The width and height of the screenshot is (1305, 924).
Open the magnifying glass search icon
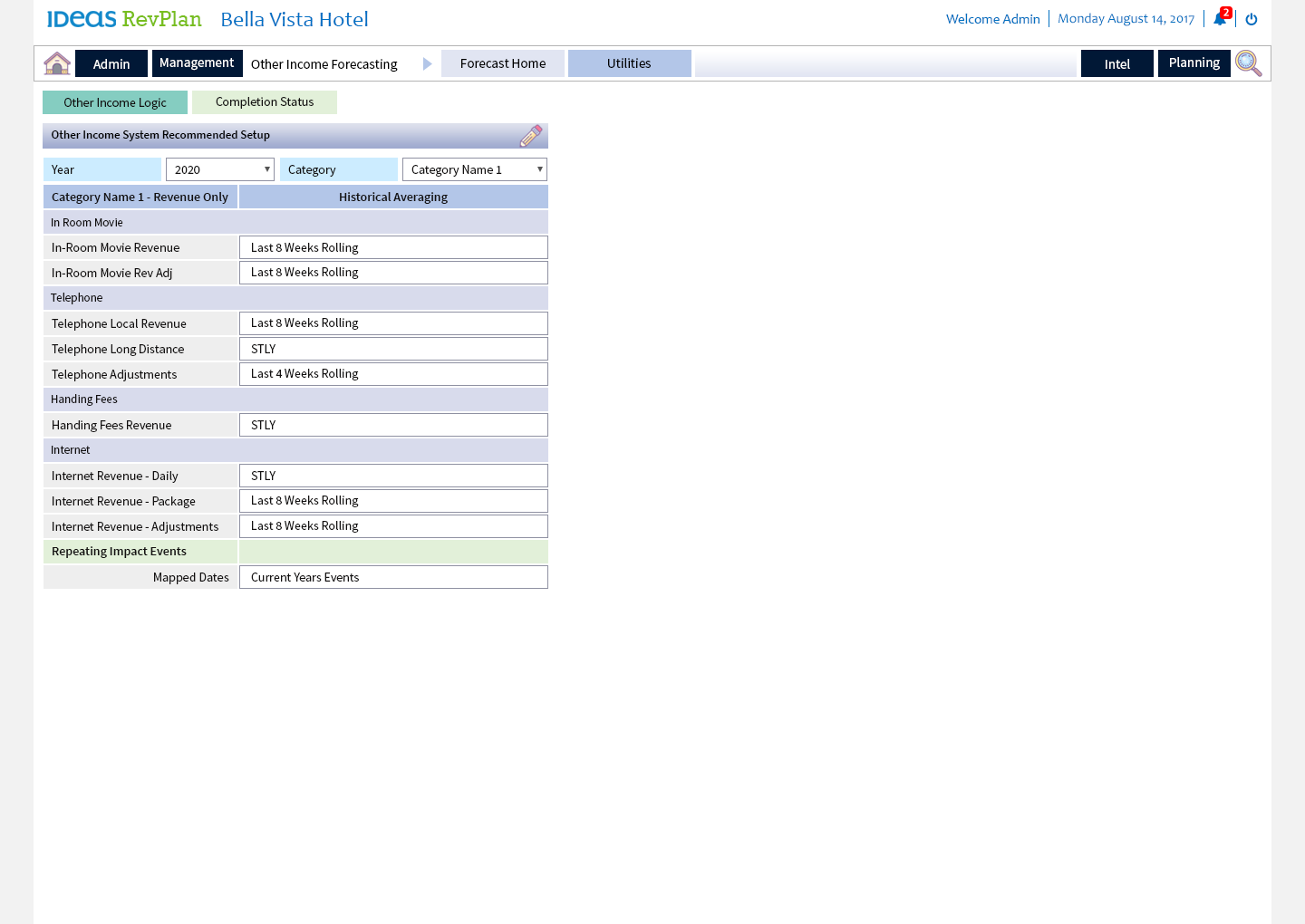click(x=1248, y=63)
